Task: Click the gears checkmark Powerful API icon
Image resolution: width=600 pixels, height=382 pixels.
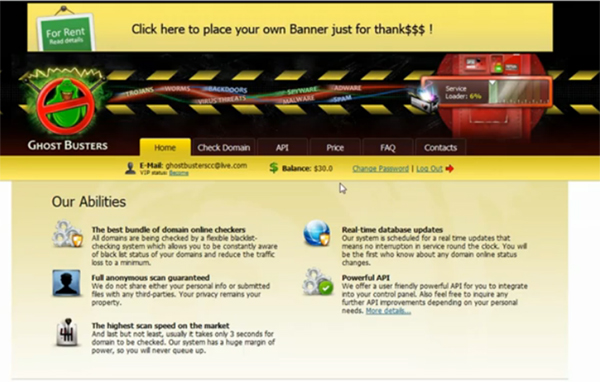Action: tap(317, 282)
